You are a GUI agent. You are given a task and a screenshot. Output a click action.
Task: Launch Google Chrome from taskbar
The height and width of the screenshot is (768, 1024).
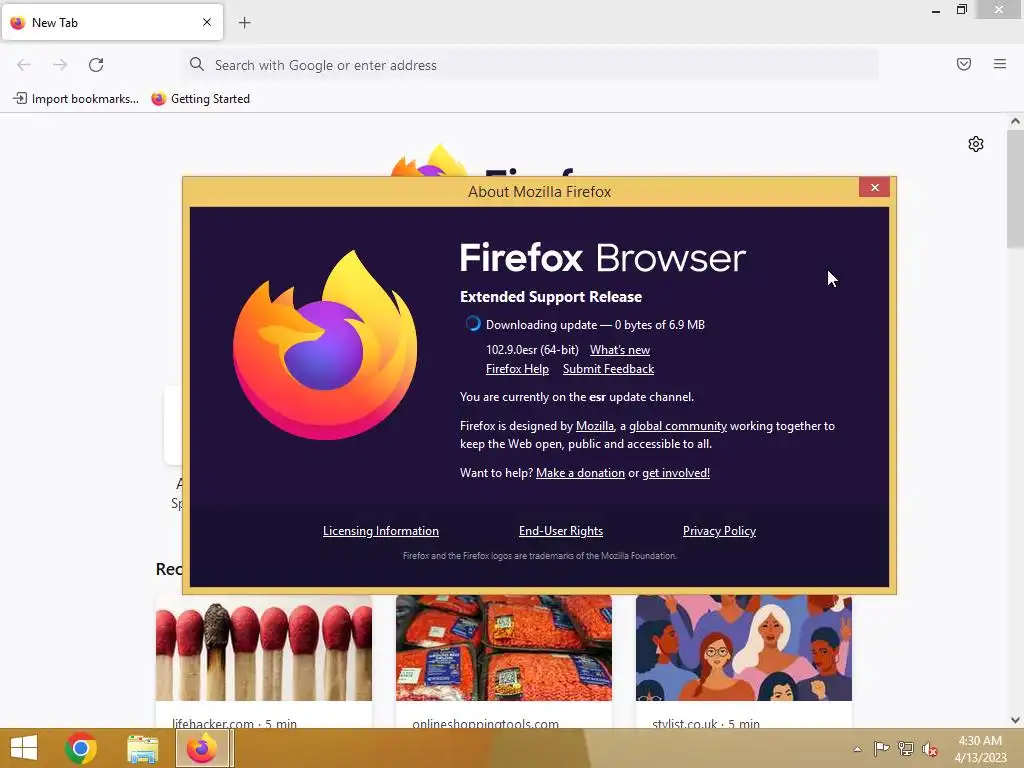81,748
